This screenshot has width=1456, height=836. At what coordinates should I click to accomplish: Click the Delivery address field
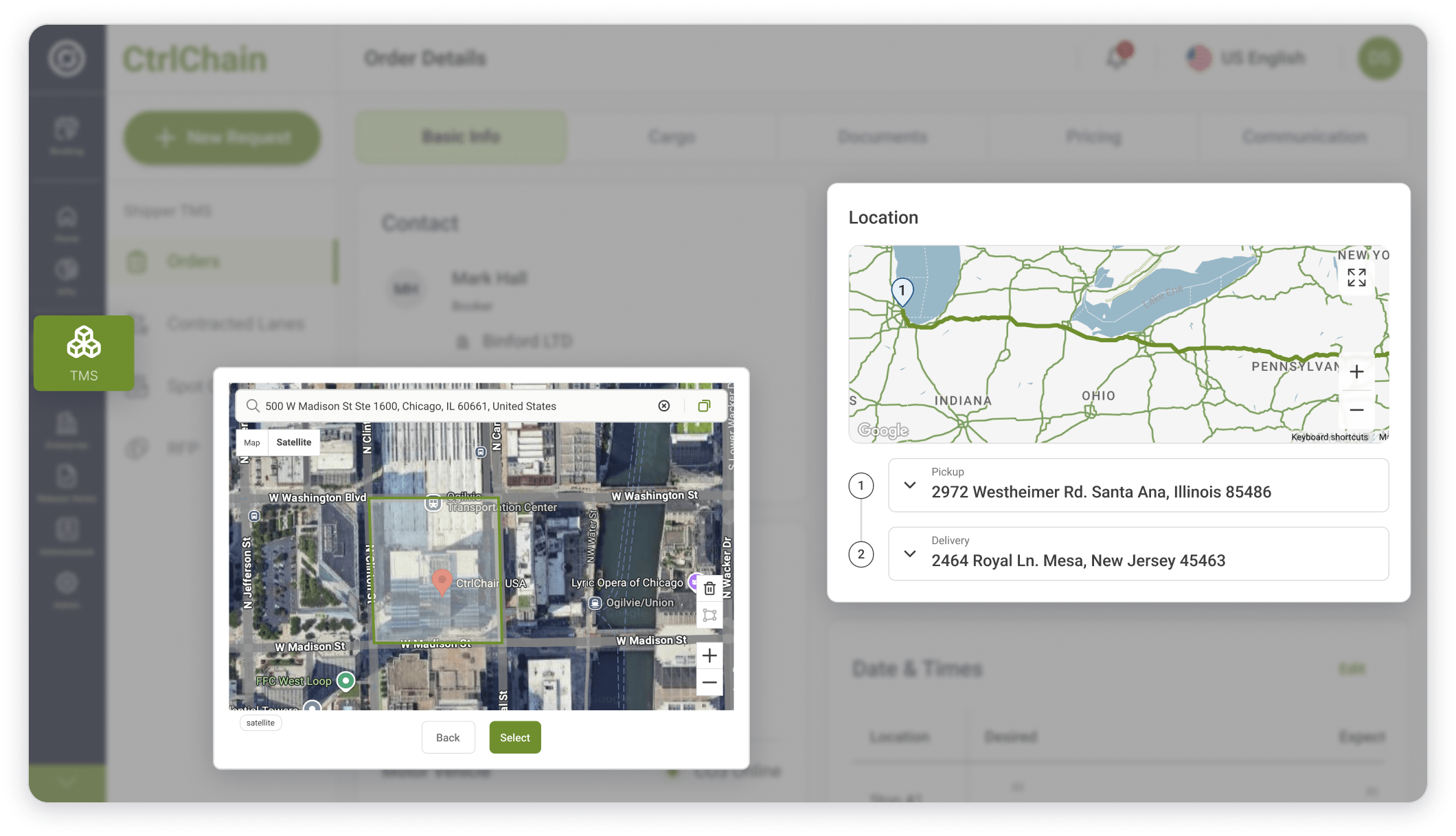click(1138, 554)
